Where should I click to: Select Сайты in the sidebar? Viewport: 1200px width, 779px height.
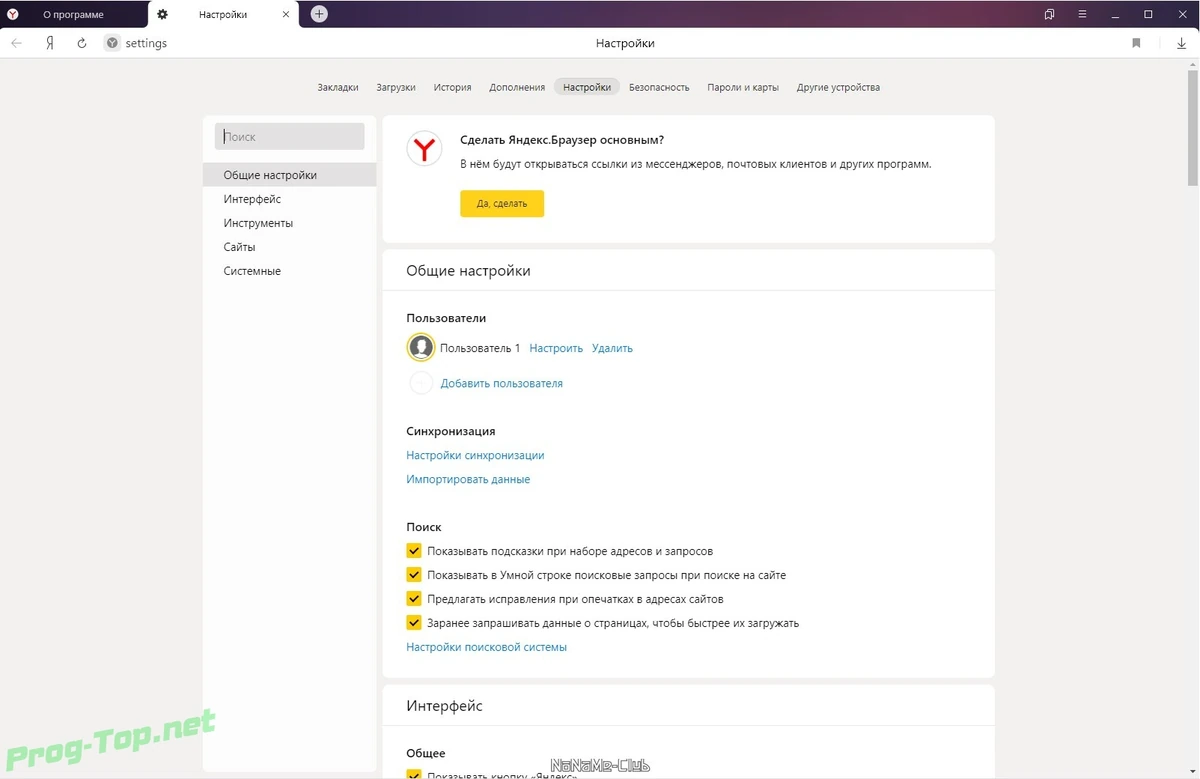(290, 247)
